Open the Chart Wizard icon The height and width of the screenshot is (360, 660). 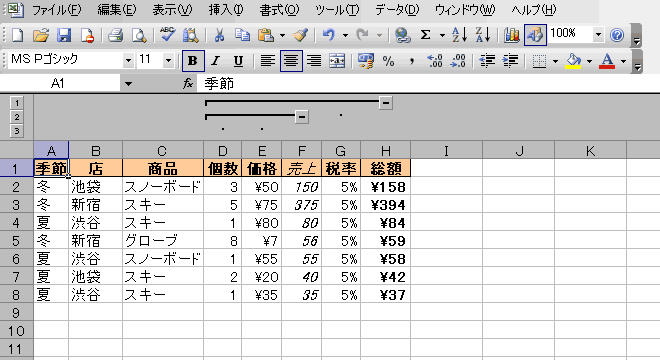[x=511, y=35]
